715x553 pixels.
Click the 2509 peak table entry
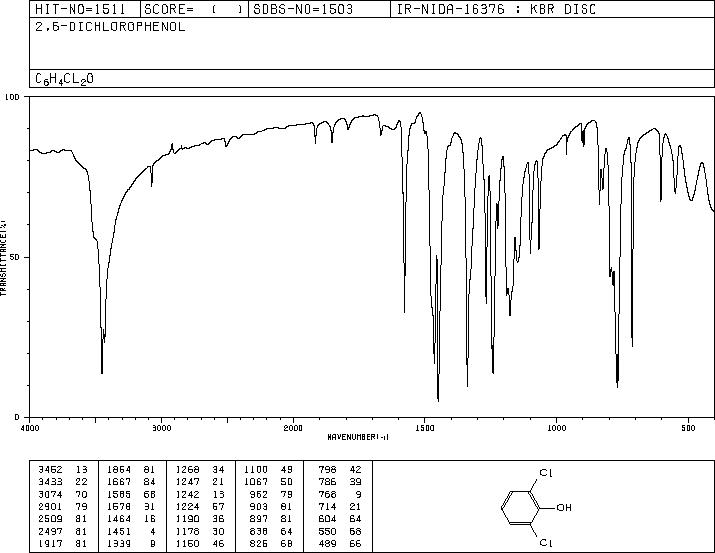[x=63, y=519]
